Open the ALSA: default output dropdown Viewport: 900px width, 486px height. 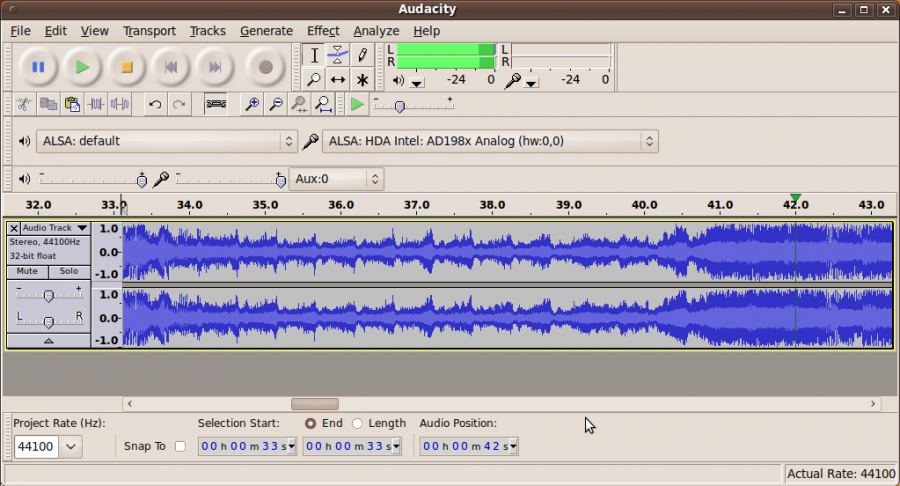[167, 141]
